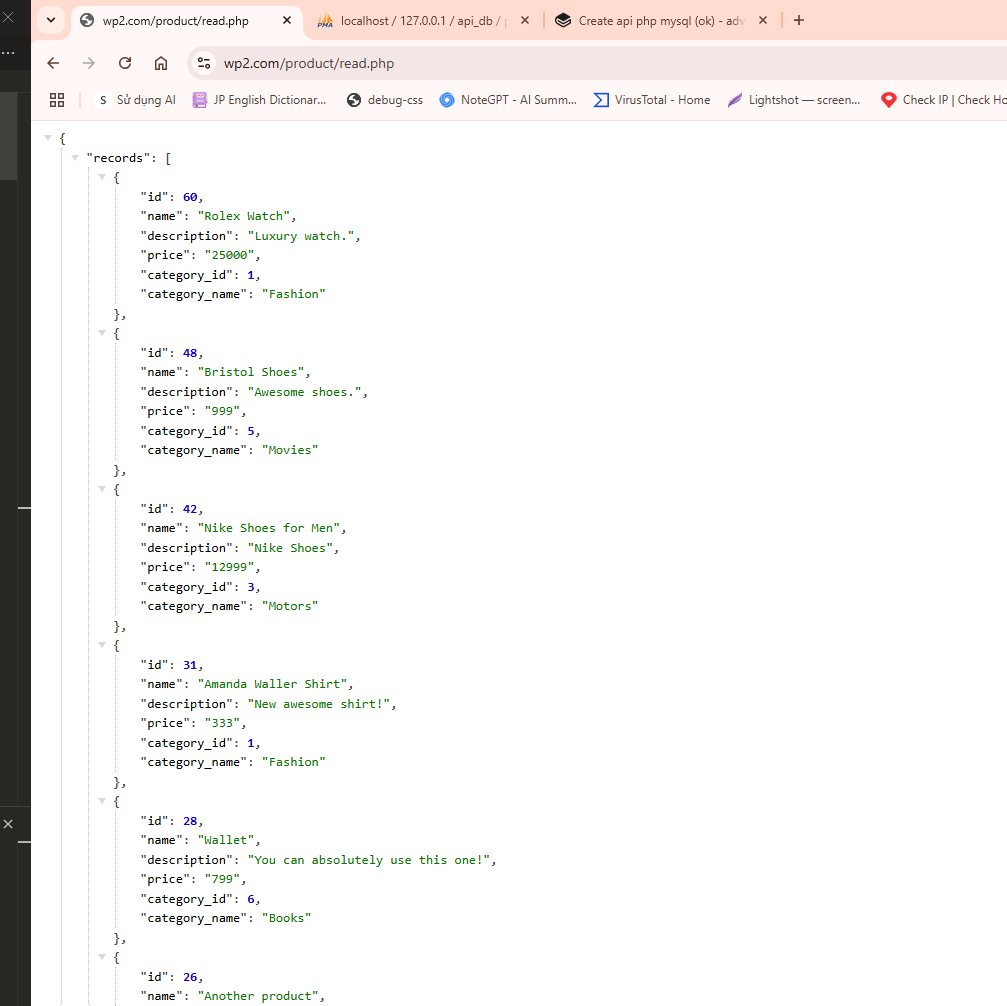The image size is (1007, 1006).
Task: Close the Create api php mysql tab
Action: pyautogui.click(x=764, y=20)
